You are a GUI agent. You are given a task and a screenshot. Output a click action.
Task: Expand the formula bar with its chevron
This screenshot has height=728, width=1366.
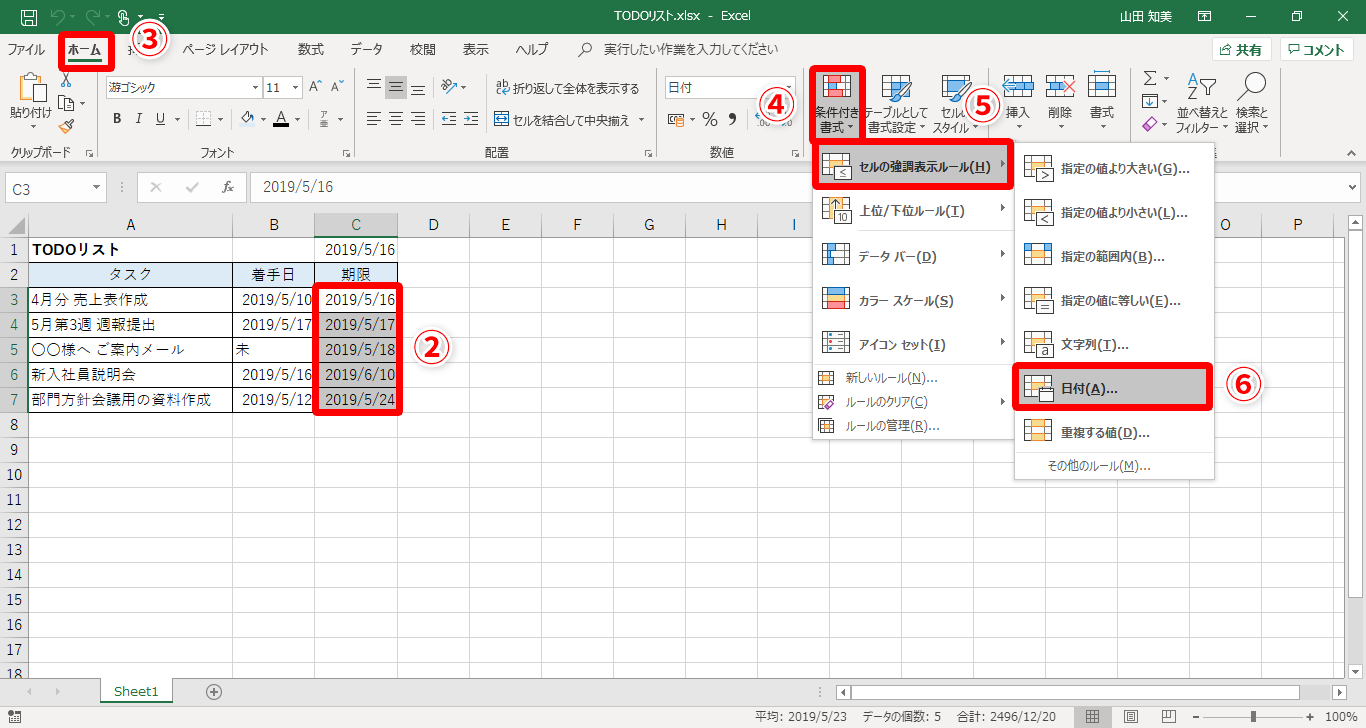point(1352,187)
